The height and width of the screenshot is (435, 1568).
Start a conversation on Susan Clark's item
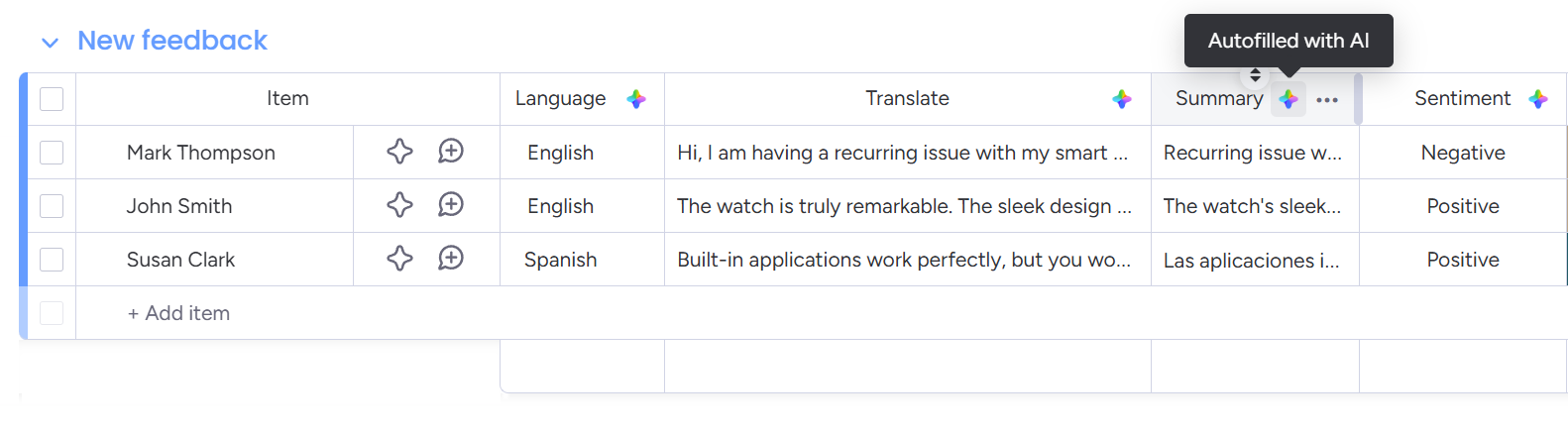coord(451,259)
